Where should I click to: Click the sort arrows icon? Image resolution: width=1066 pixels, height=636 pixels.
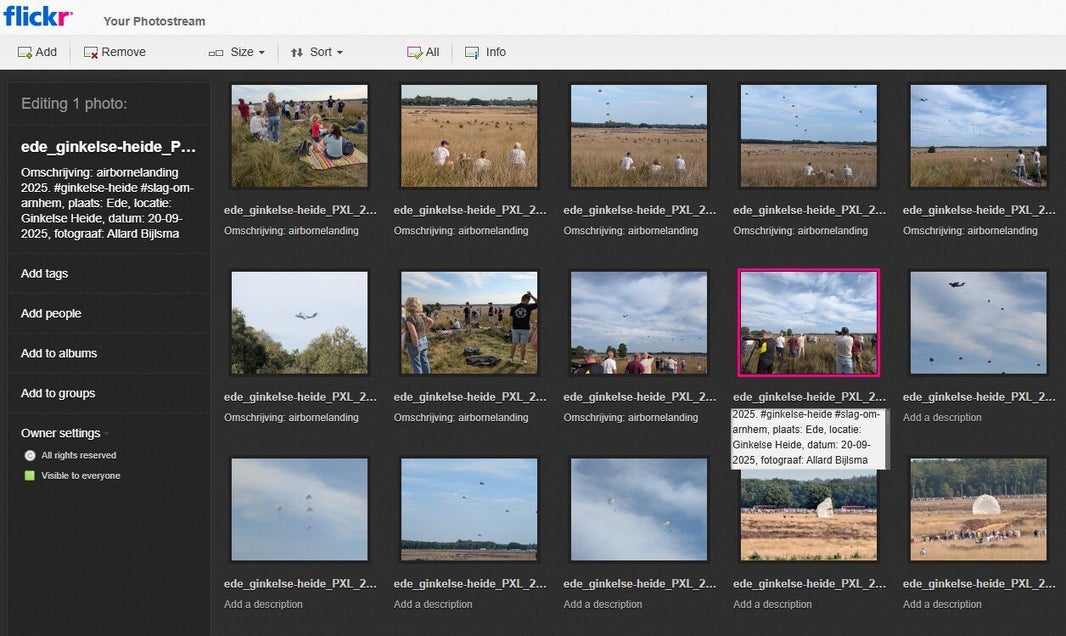click(x=296, y=52)
